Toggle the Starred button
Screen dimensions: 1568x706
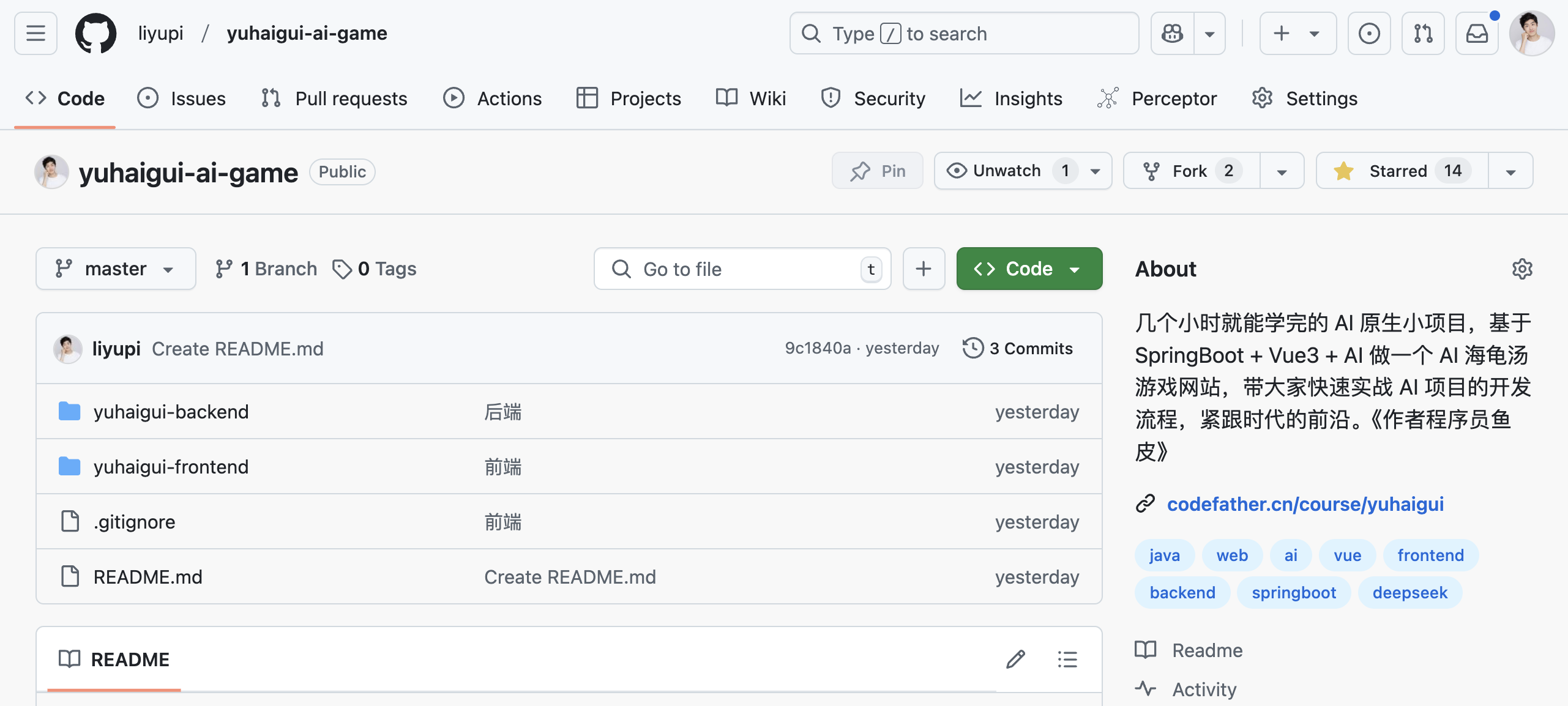coord(1402,171)
